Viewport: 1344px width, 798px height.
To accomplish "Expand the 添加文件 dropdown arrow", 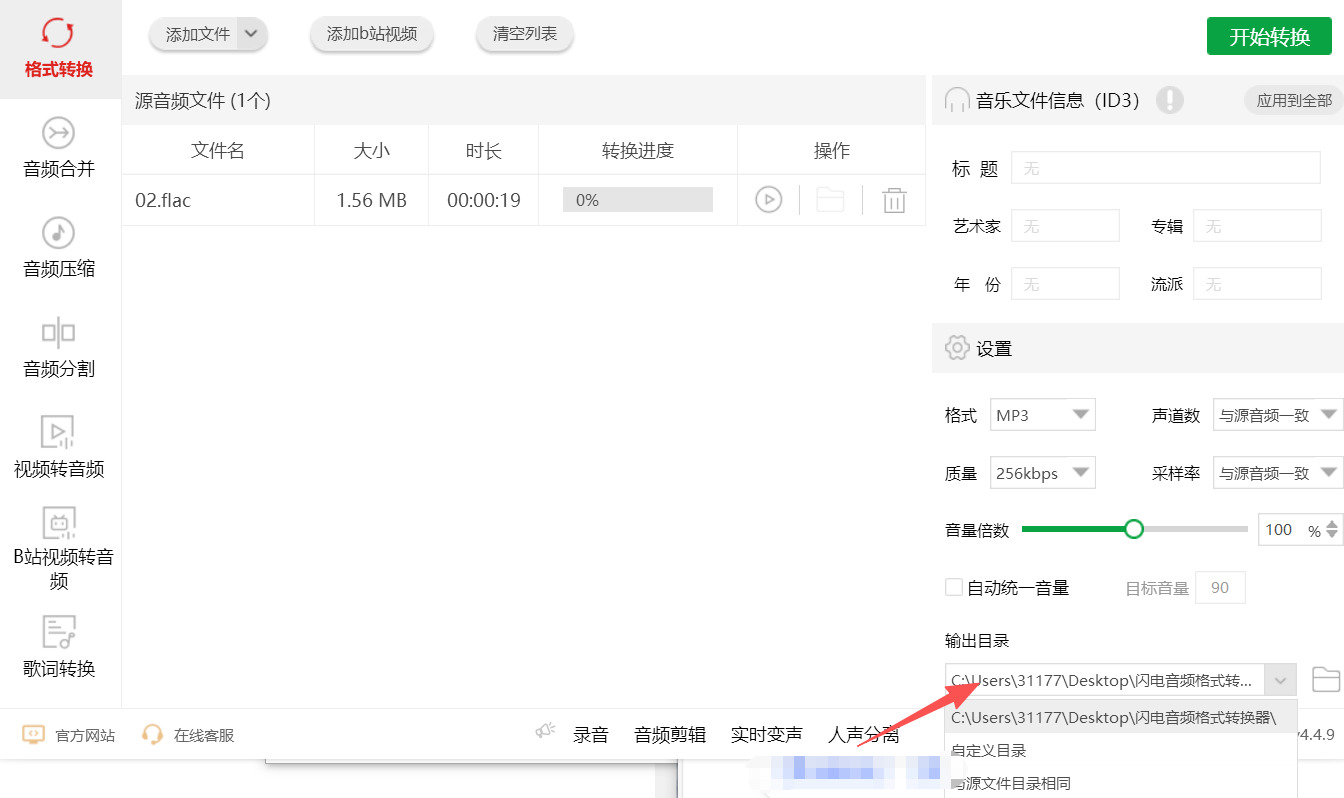I will pos(252,34).
